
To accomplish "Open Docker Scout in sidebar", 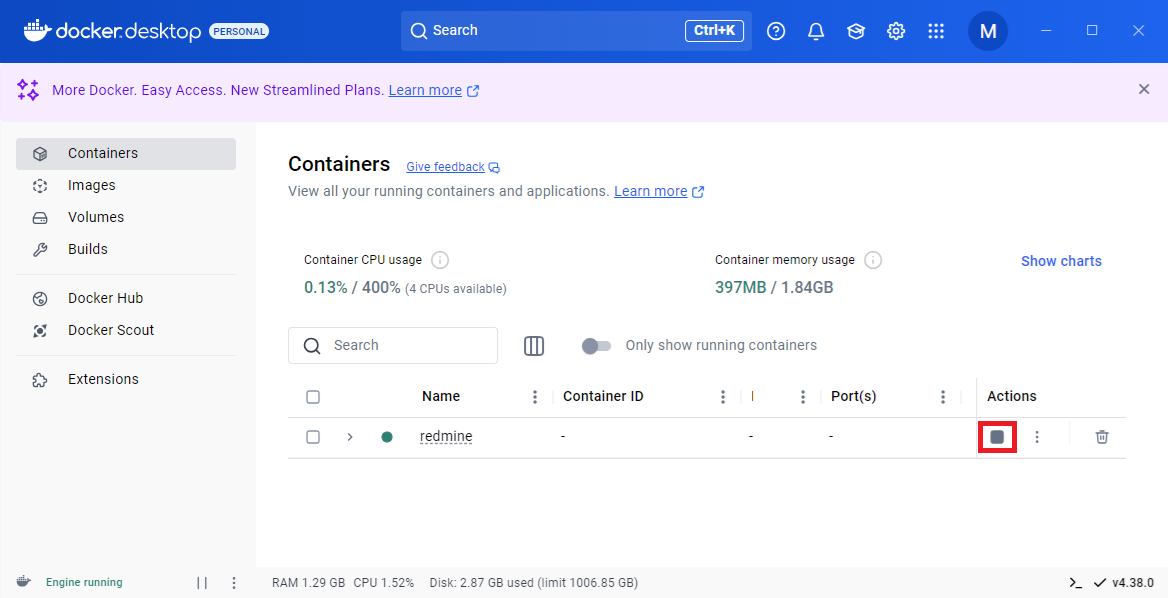I will coord(126,331).
